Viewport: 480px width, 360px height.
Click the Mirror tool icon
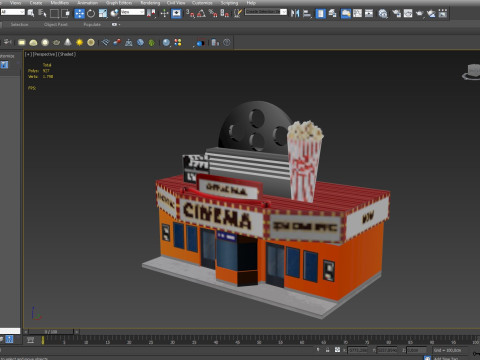pos(295,13)
